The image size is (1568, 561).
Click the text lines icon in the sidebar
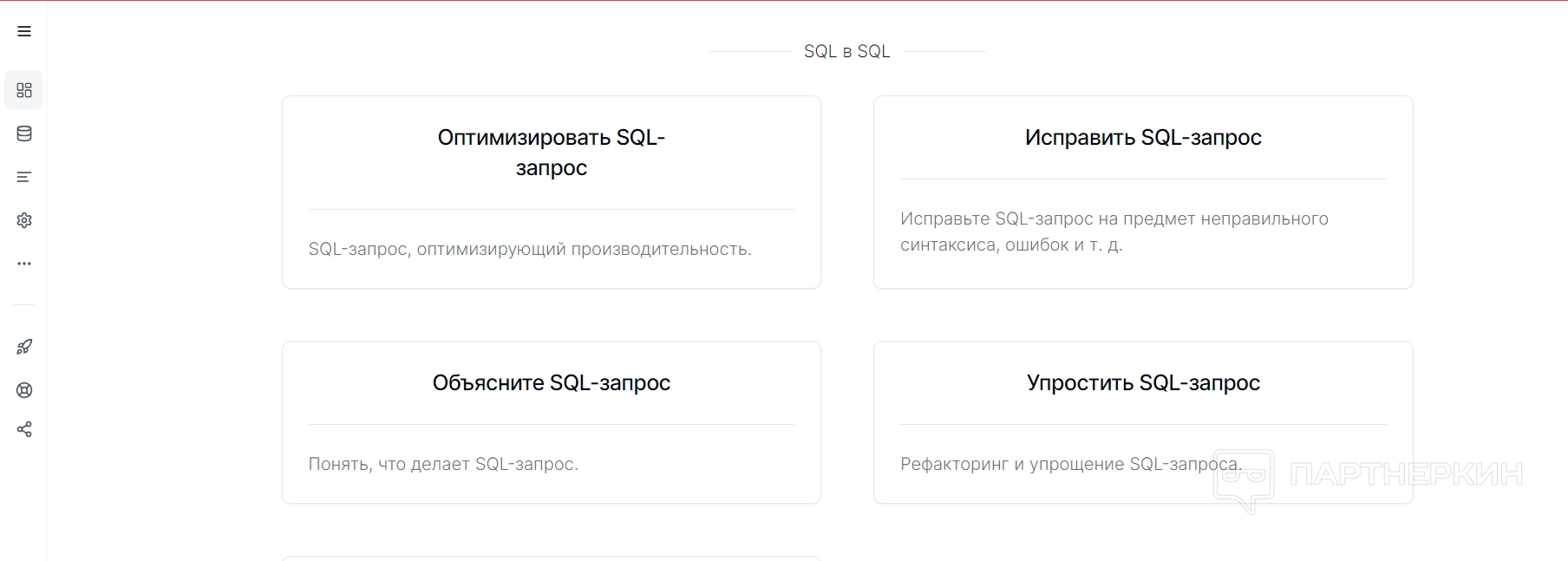pos(24,177)
